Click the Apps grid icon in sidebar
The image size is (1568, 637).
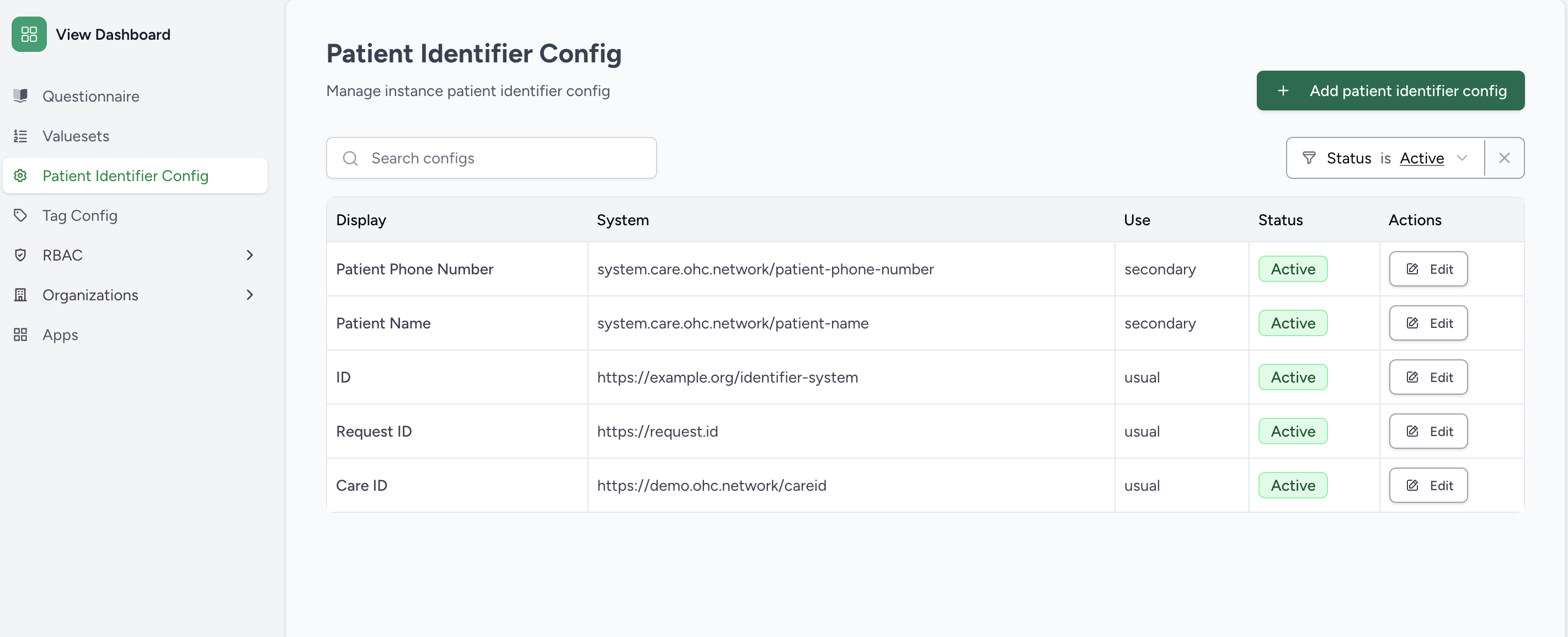pos(20,335)
